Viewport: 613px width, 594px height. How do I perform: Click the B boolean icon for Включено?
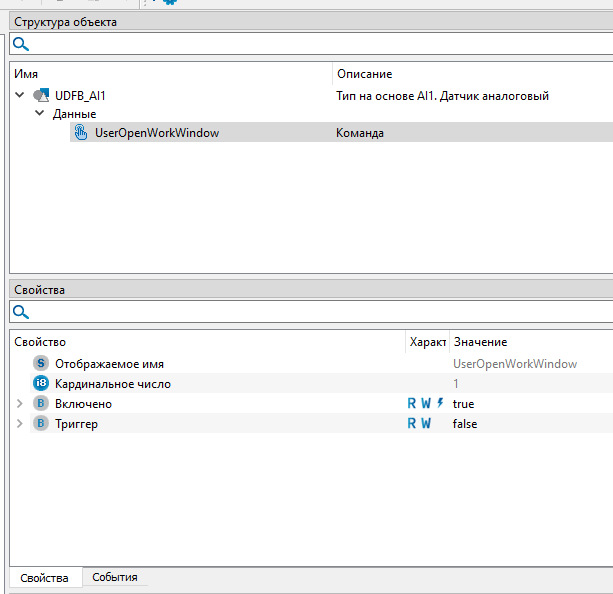pos(41,404)
